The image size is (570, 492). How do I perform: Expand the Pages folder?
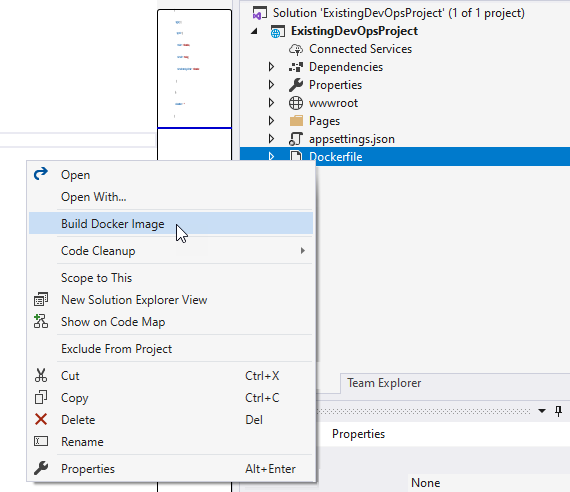point(271,121)
